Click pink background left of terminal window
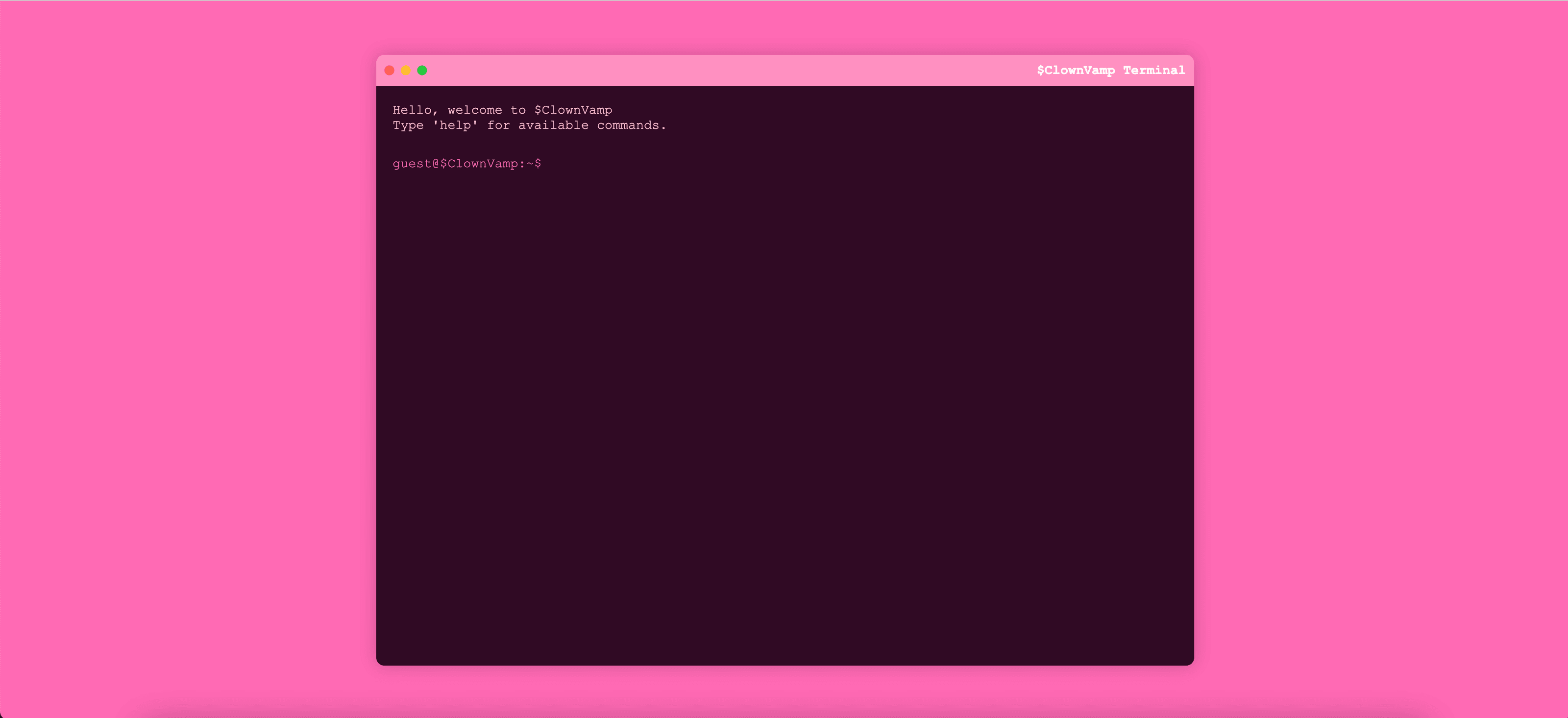Image resolution: width=1568 pixels, height=718 pixels. click(183, 366)
